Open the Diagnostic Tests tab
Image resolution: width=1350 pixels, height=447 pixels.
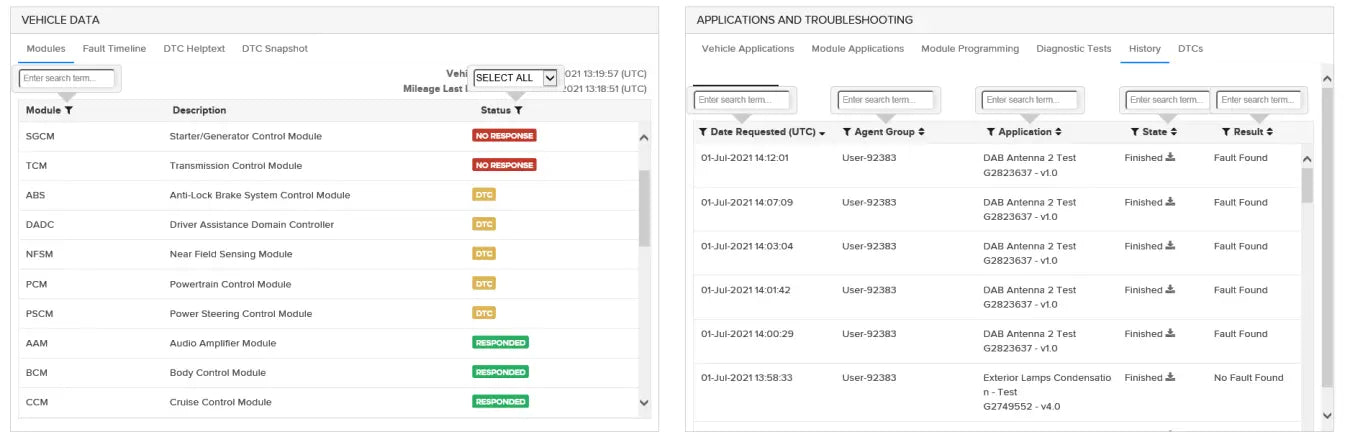tap(1073, 48)
